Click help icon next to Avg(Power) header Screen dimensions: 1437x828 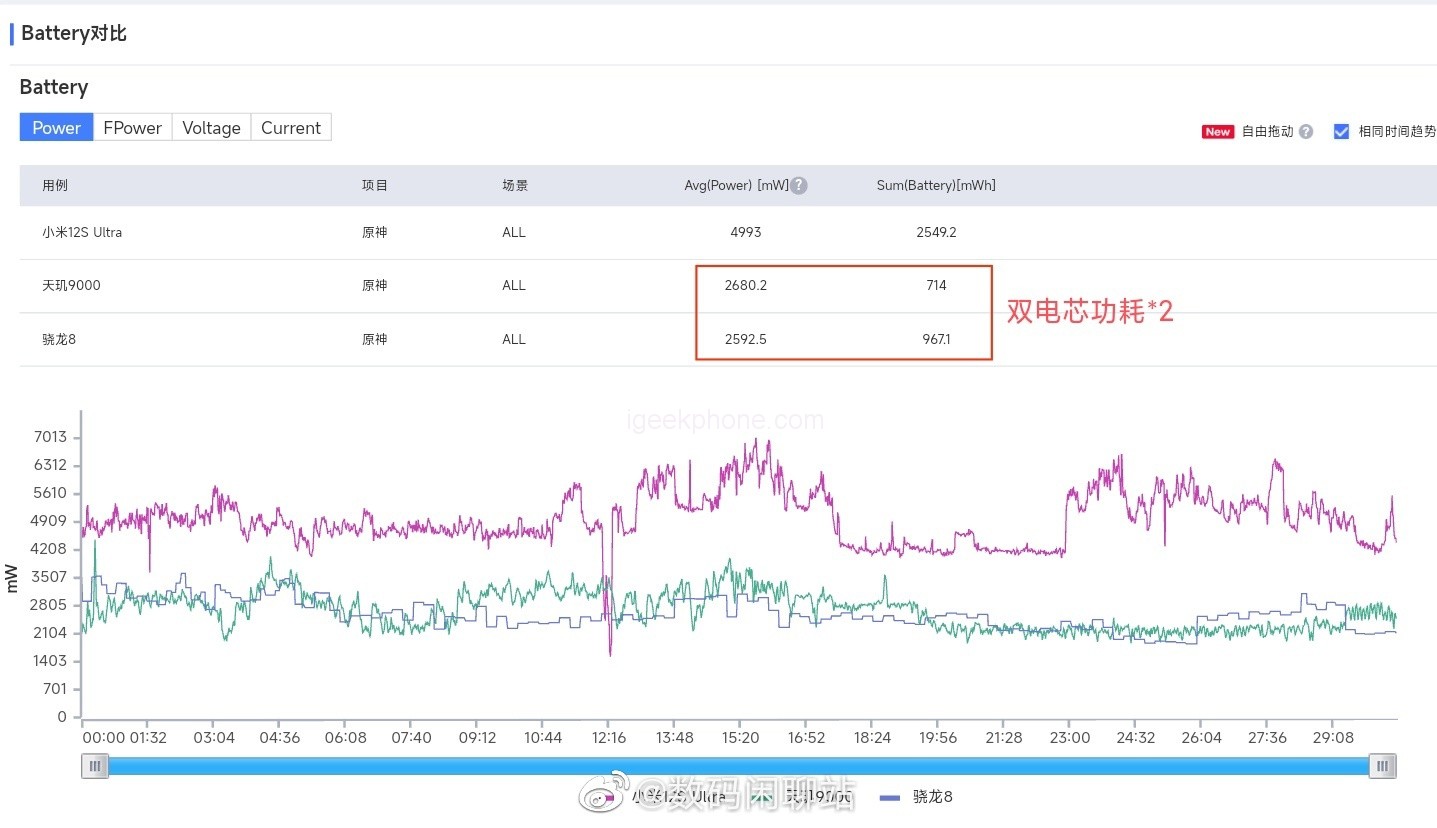(799, 186)
